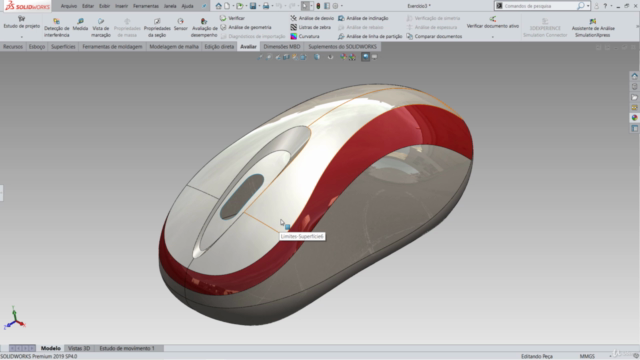640x360 pixels.
Task: Click the Select cursor tool
Action: point(305,6)
